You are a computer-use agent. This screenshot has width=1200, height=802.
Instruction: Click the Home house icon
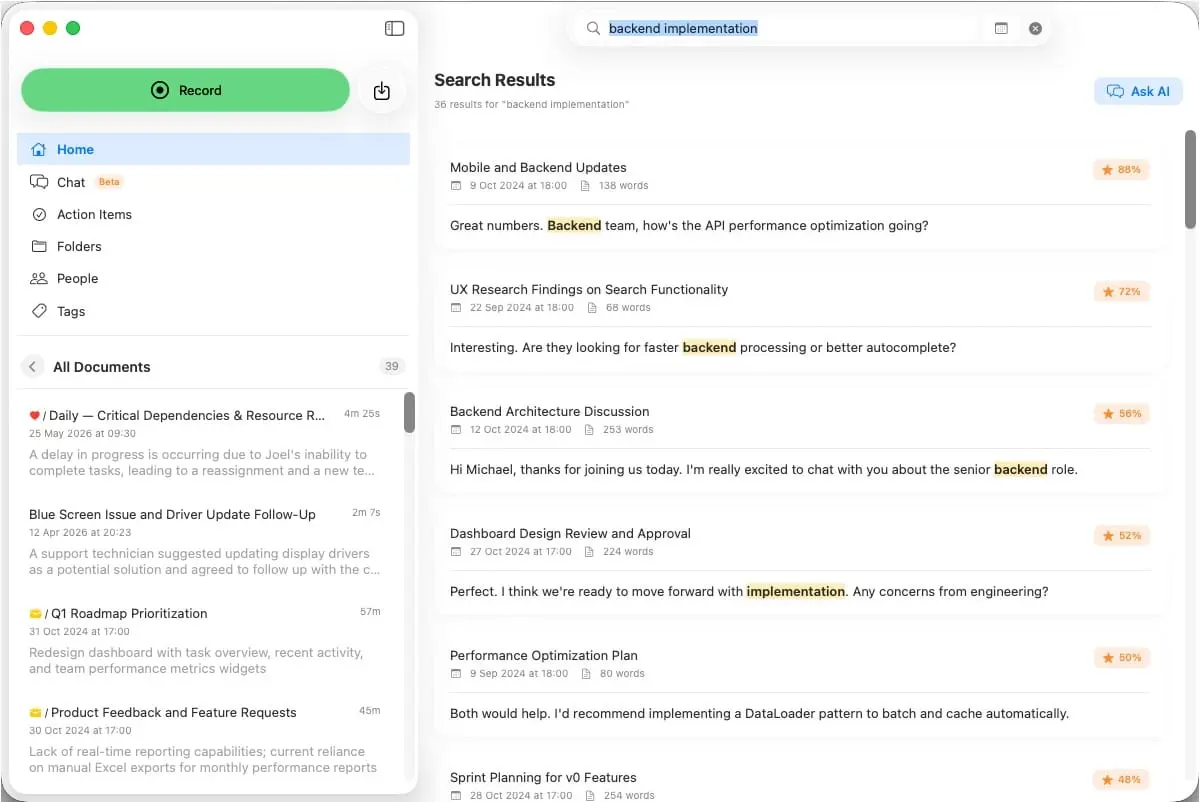coord(39,149)
